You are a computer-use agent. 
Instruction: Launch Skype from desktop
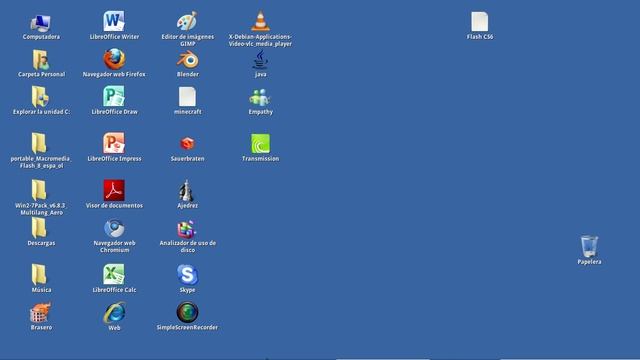click(187, 275)
